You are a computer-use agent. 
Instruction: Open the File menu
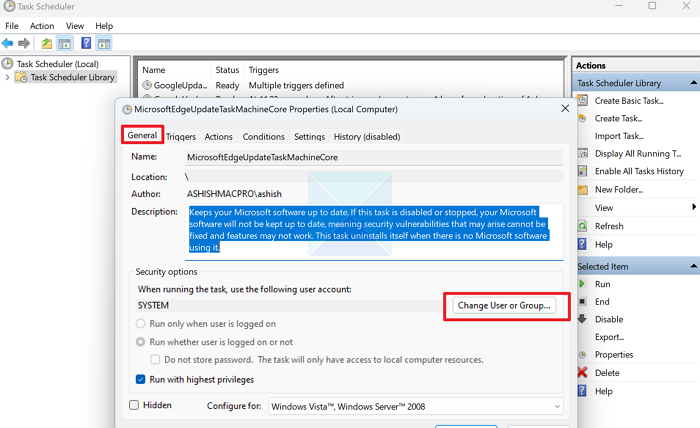(12, 26)
